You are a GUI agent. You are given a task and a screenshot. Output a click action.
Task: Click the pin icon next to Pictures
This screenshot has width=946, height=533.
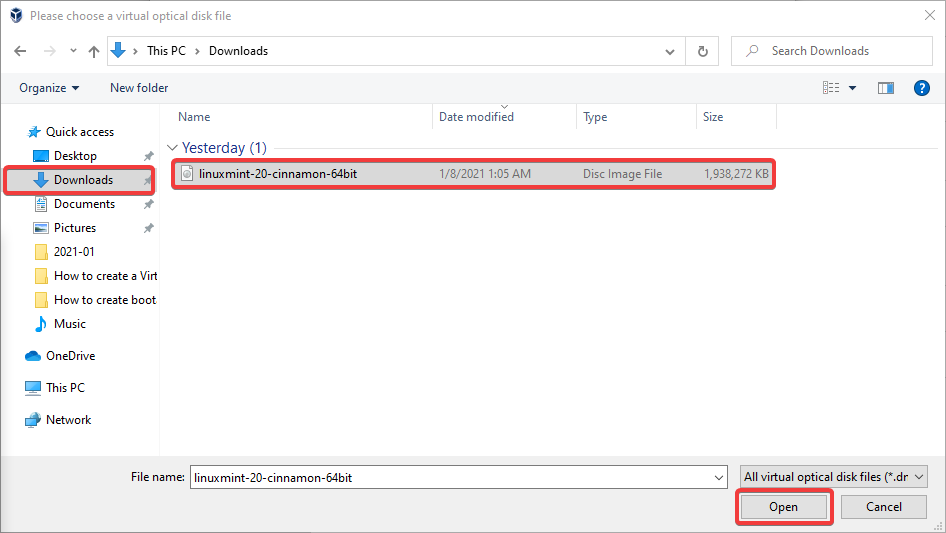(x=148, y=228)
